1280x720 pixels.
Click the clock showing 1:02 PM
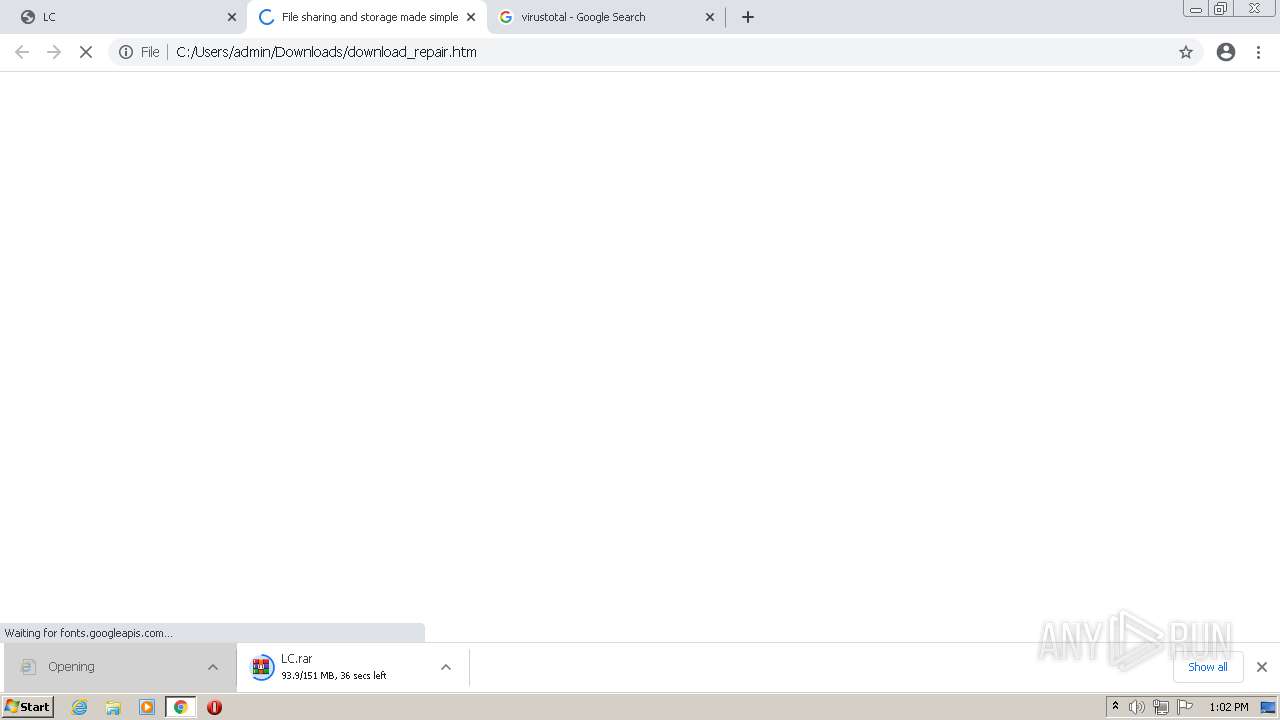click(1228, 707)
